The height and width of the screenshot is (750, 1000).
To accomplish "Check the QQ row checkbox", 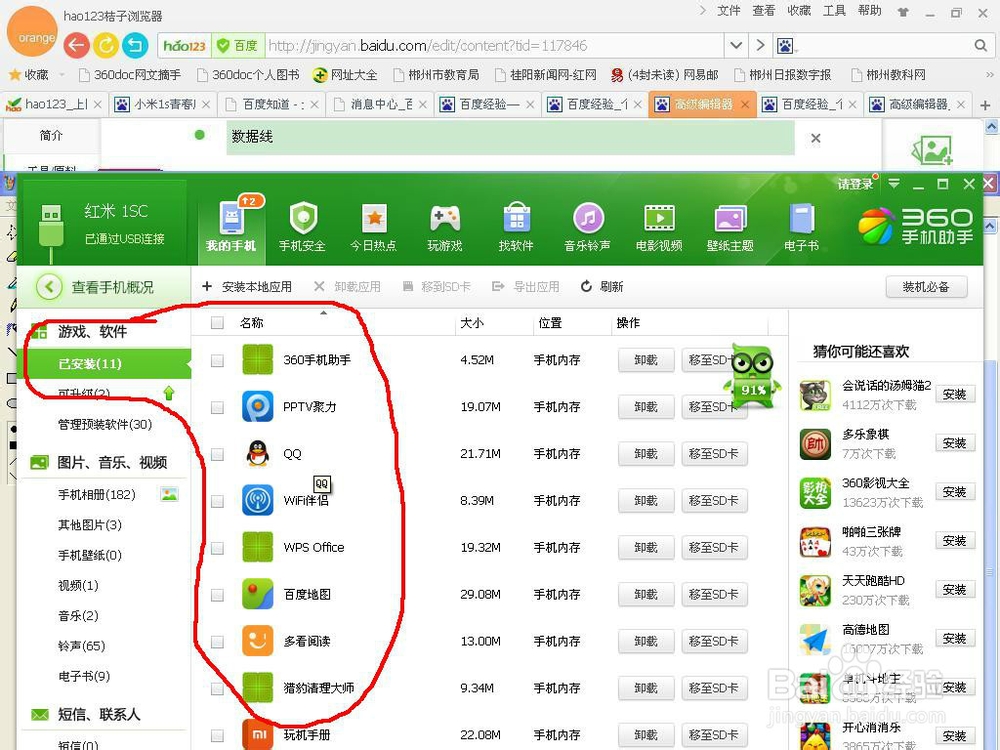I will click(217, 454).
